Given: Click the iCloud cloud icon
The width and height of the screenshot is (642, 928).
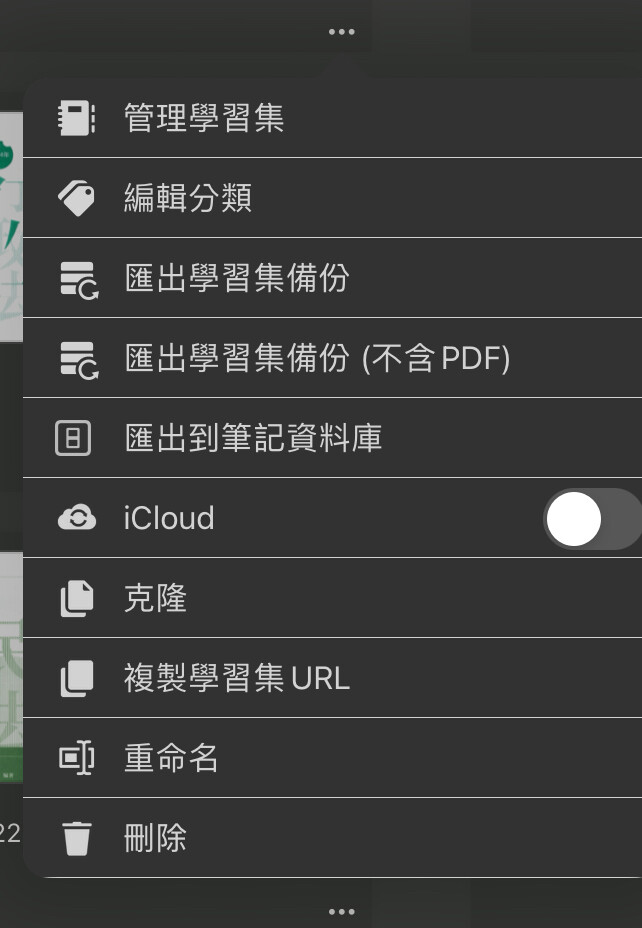Looking at the screenshot, I should point(76,518).
